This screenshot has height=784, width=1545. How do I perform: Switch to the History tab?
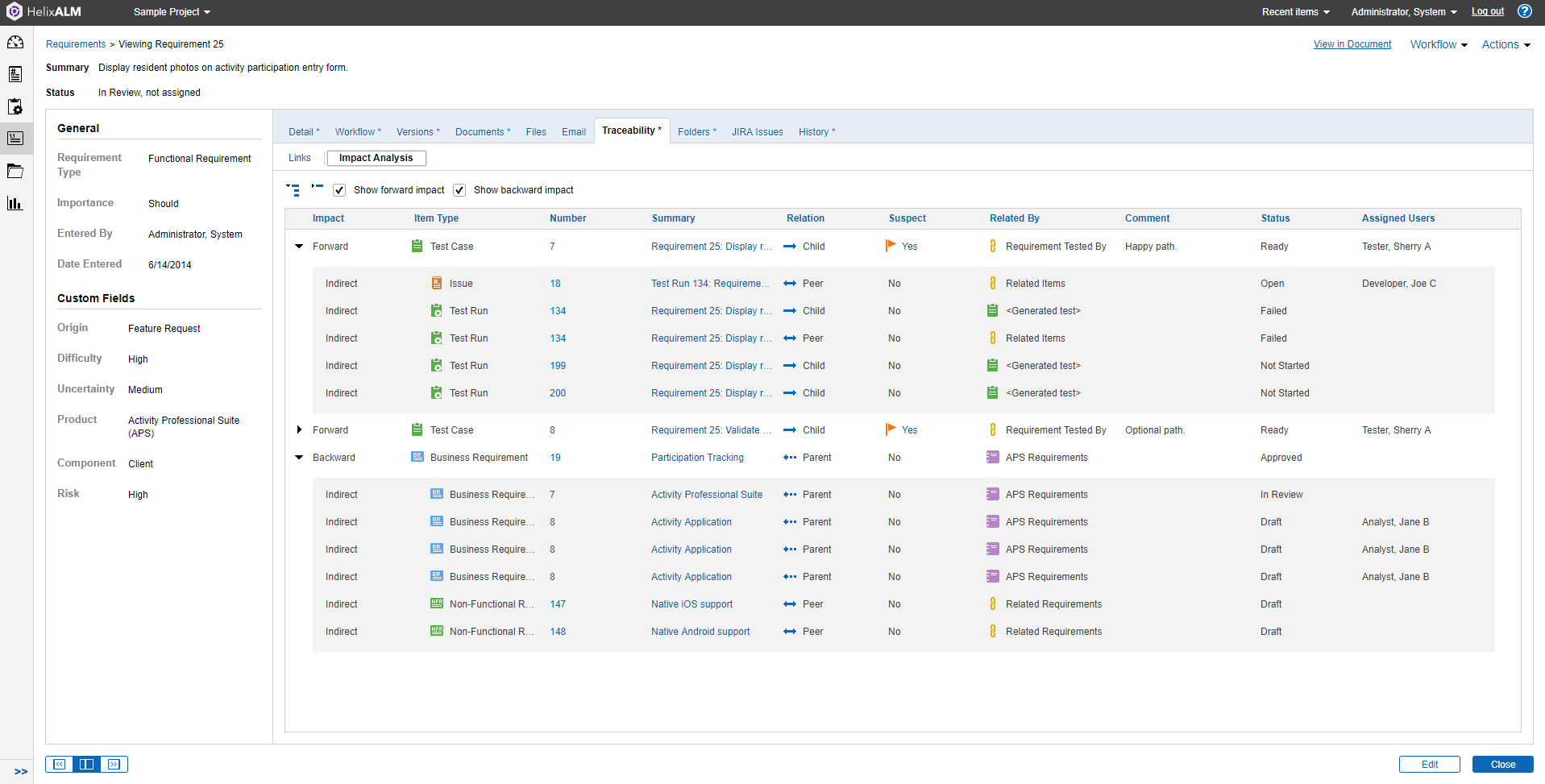[x=816, y=132]
